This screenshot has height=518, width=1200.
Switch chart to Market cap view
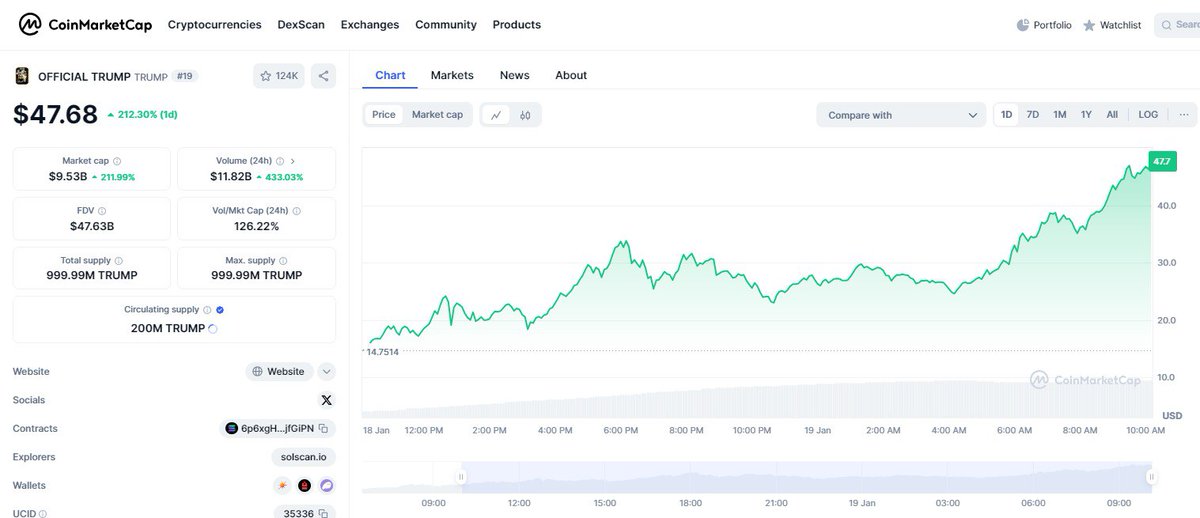437,115
